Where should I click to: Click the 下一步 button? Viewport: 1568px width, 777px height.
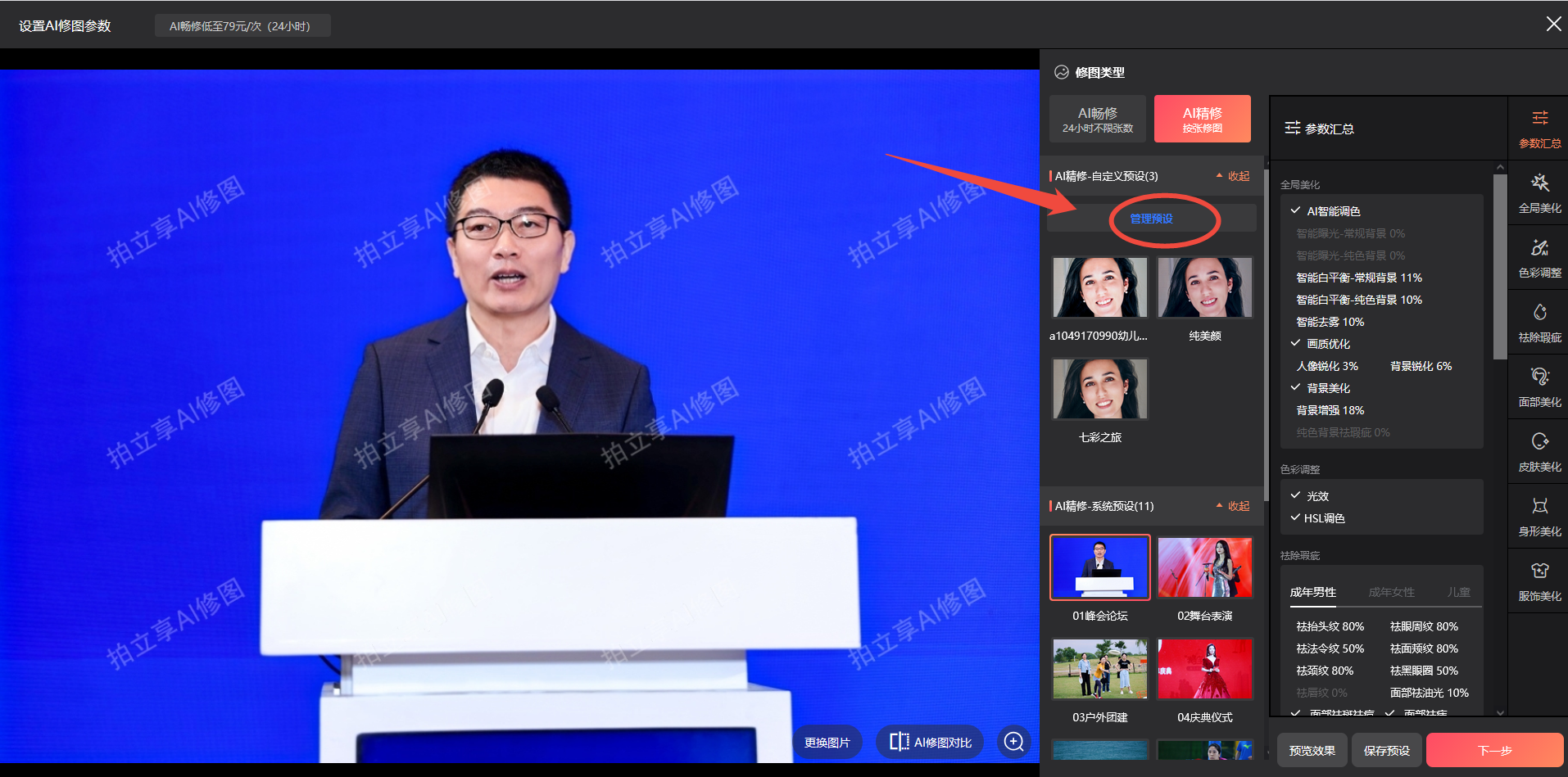(1494, 750)
